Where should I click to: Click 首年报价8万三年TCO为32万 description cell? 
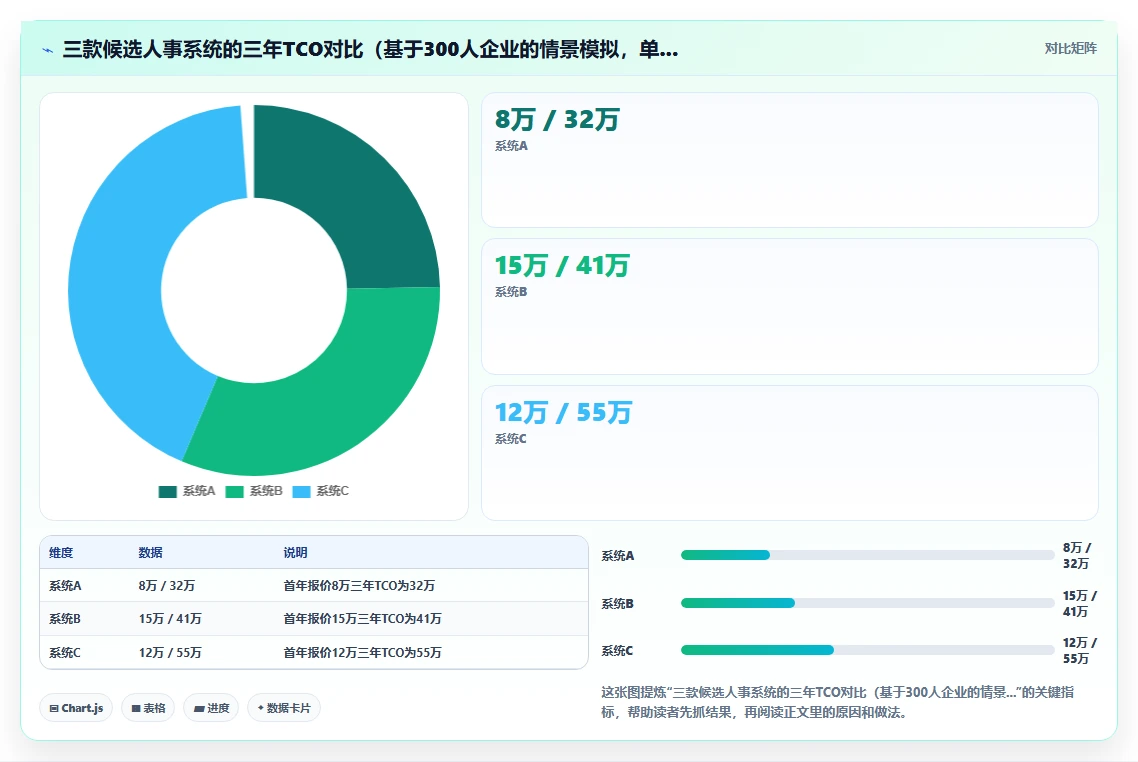(x=359, y=586)
